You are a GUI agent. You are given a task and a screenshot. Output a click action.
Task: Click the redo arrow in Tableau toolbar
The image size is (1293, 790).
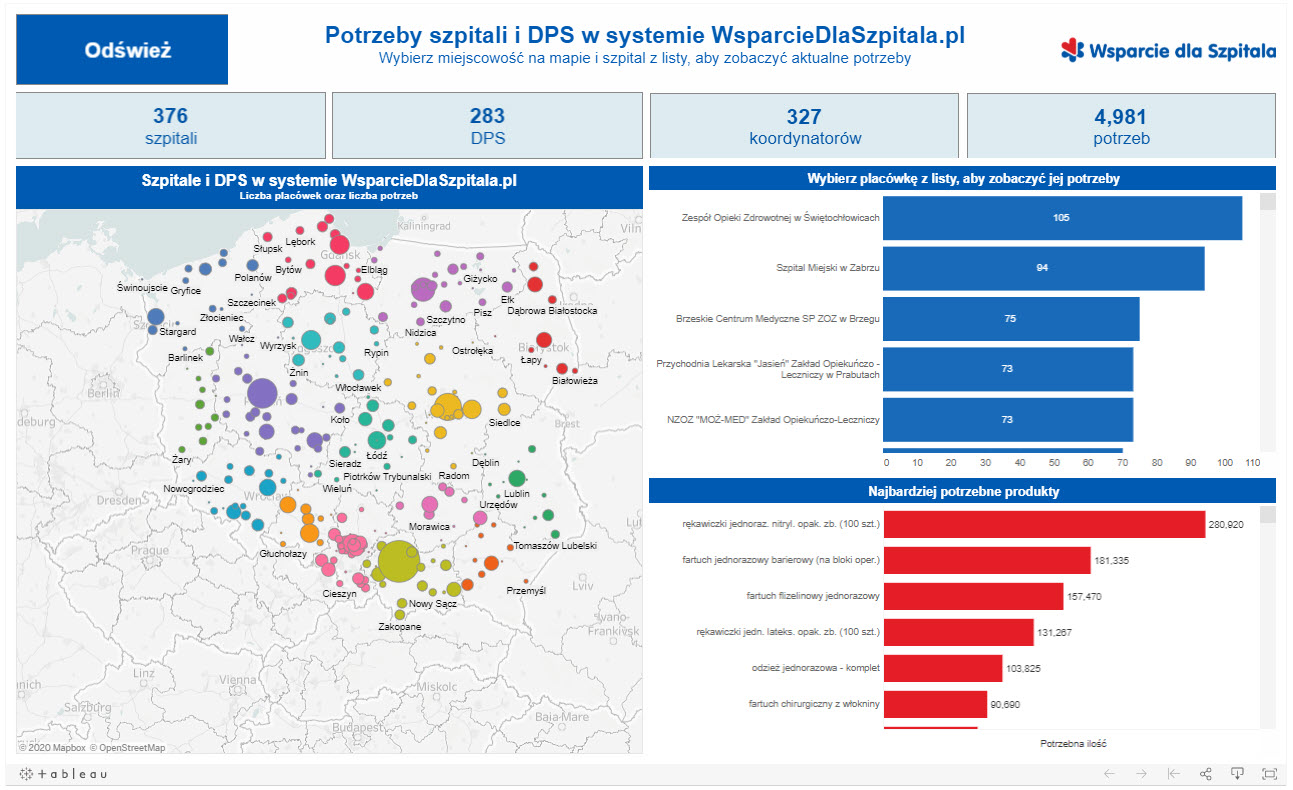pyautogui.click(x=1141, y=774)
